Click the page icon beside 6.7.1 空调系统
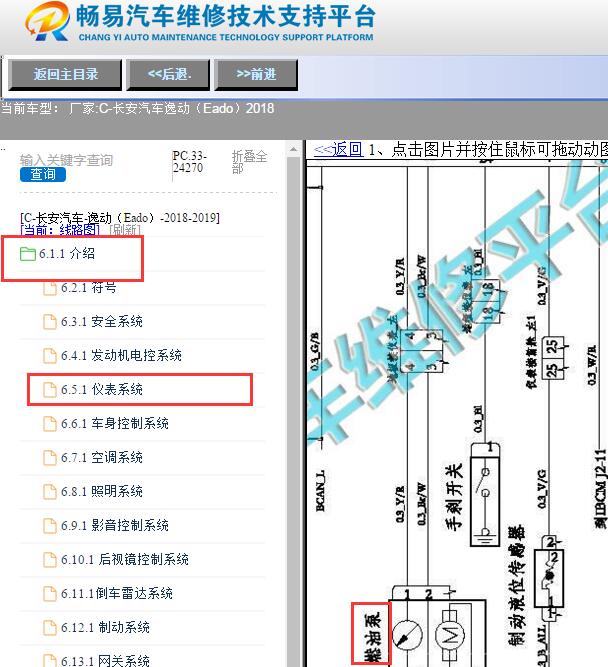The width and height of the screenshot is (608, 667). pos(50,458)
